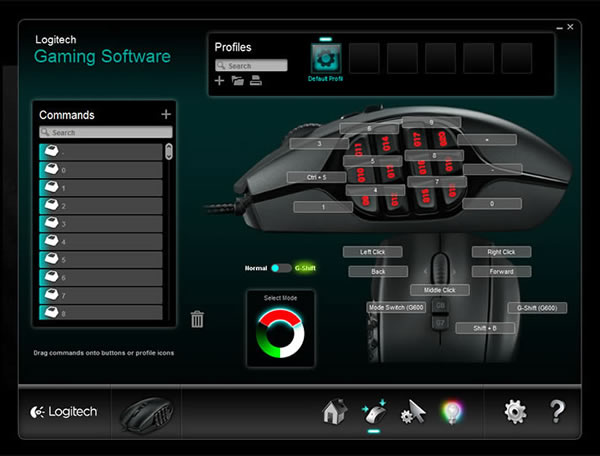Click the trash can delete icon
This screenshot has height=456, width=600.
point(197,319)
